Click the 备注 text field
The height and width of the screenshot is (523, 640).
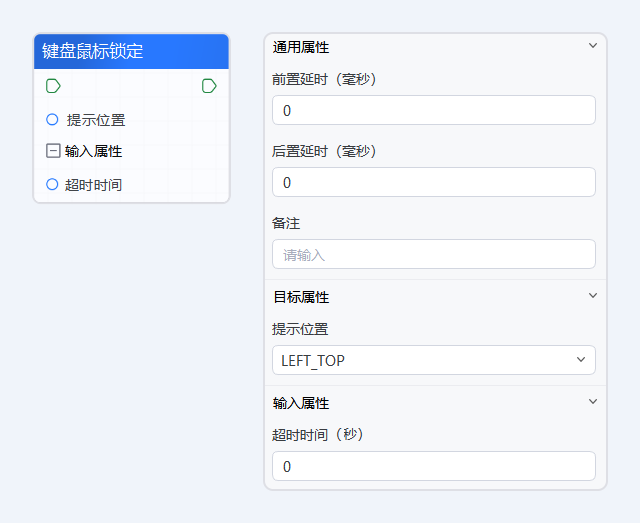tap(433, 254)
